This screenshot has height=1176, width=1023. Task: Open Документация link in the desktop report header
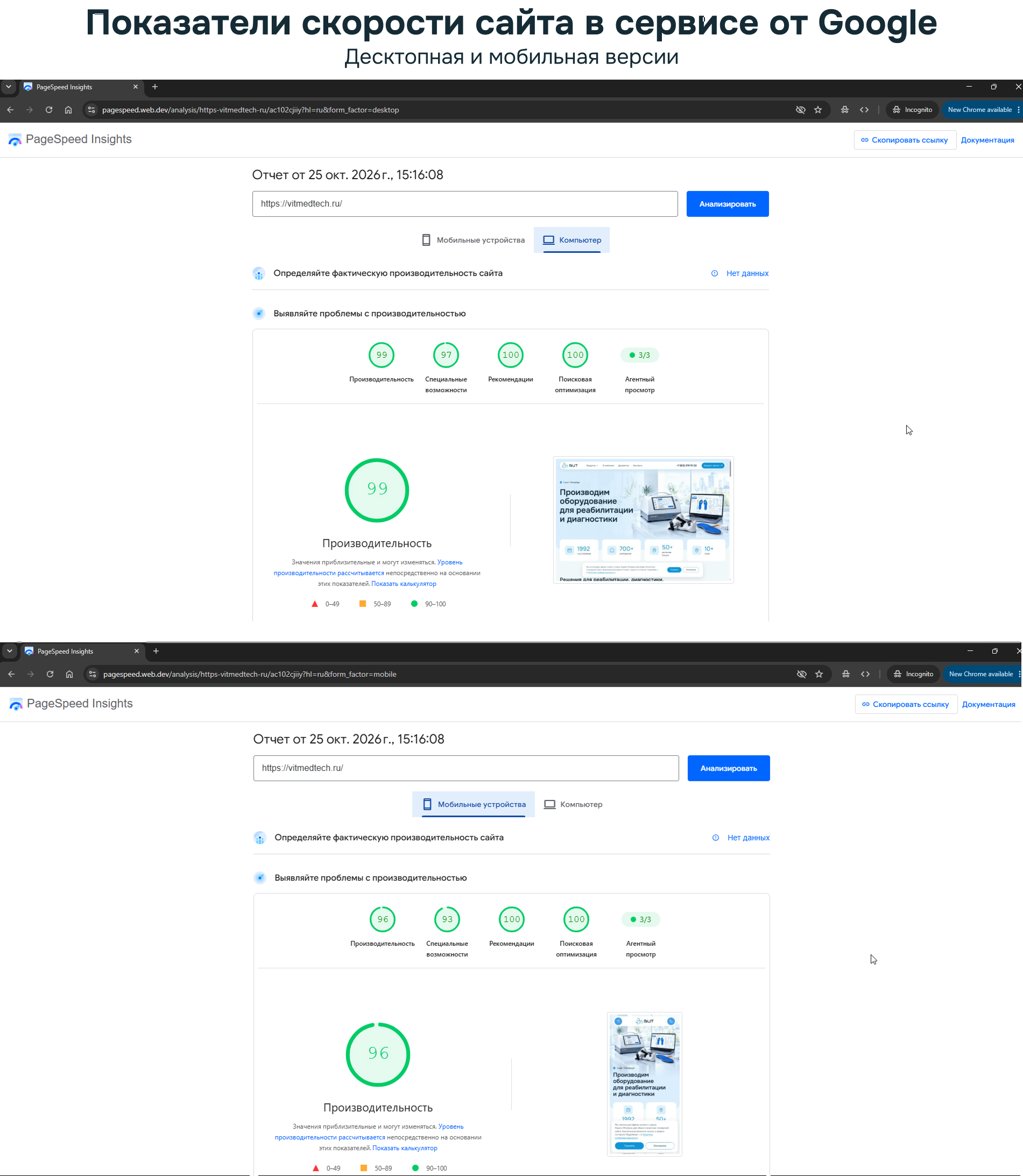[987, 140]
